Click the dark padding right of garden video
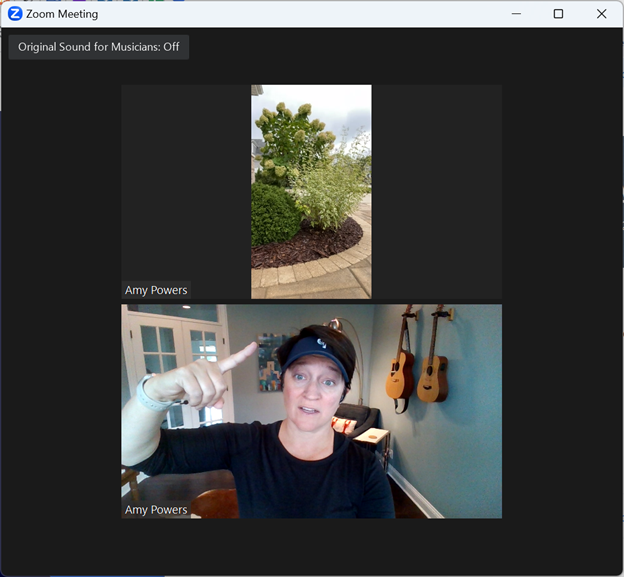Screen dimensions: 624x577 [x=436, y=190]
